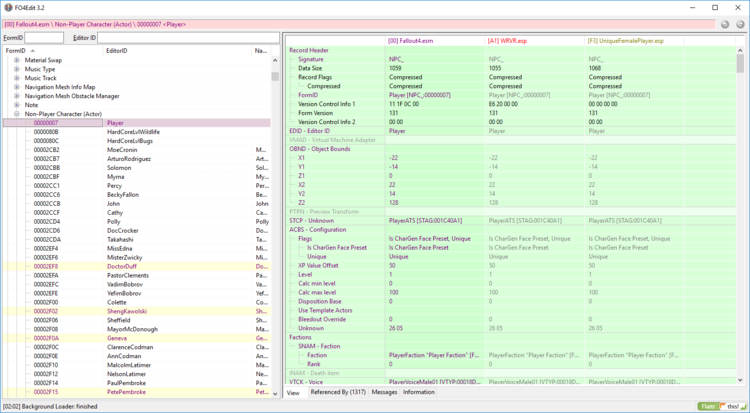Select the DocCrocker record
Screen dimensions: 750x413
coord(137,231)
